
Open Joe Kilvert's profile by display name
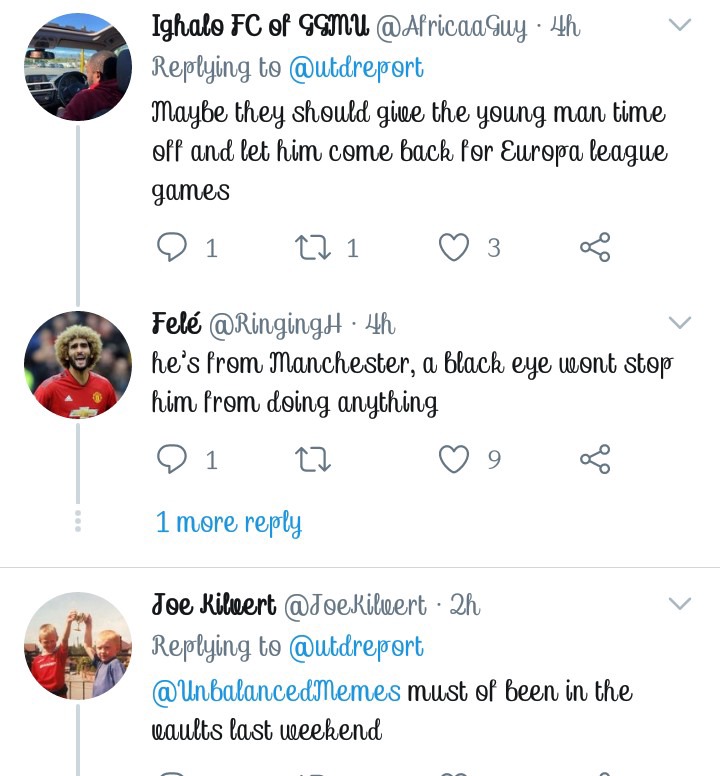[x=214, y=605]
